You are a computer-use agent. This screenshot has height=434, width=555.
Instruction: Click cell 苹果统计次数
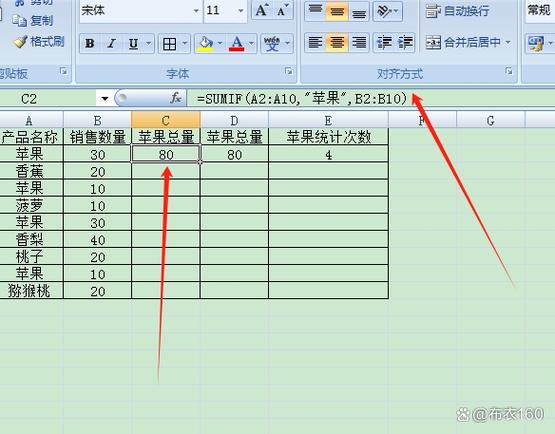(x=328, y=137)
